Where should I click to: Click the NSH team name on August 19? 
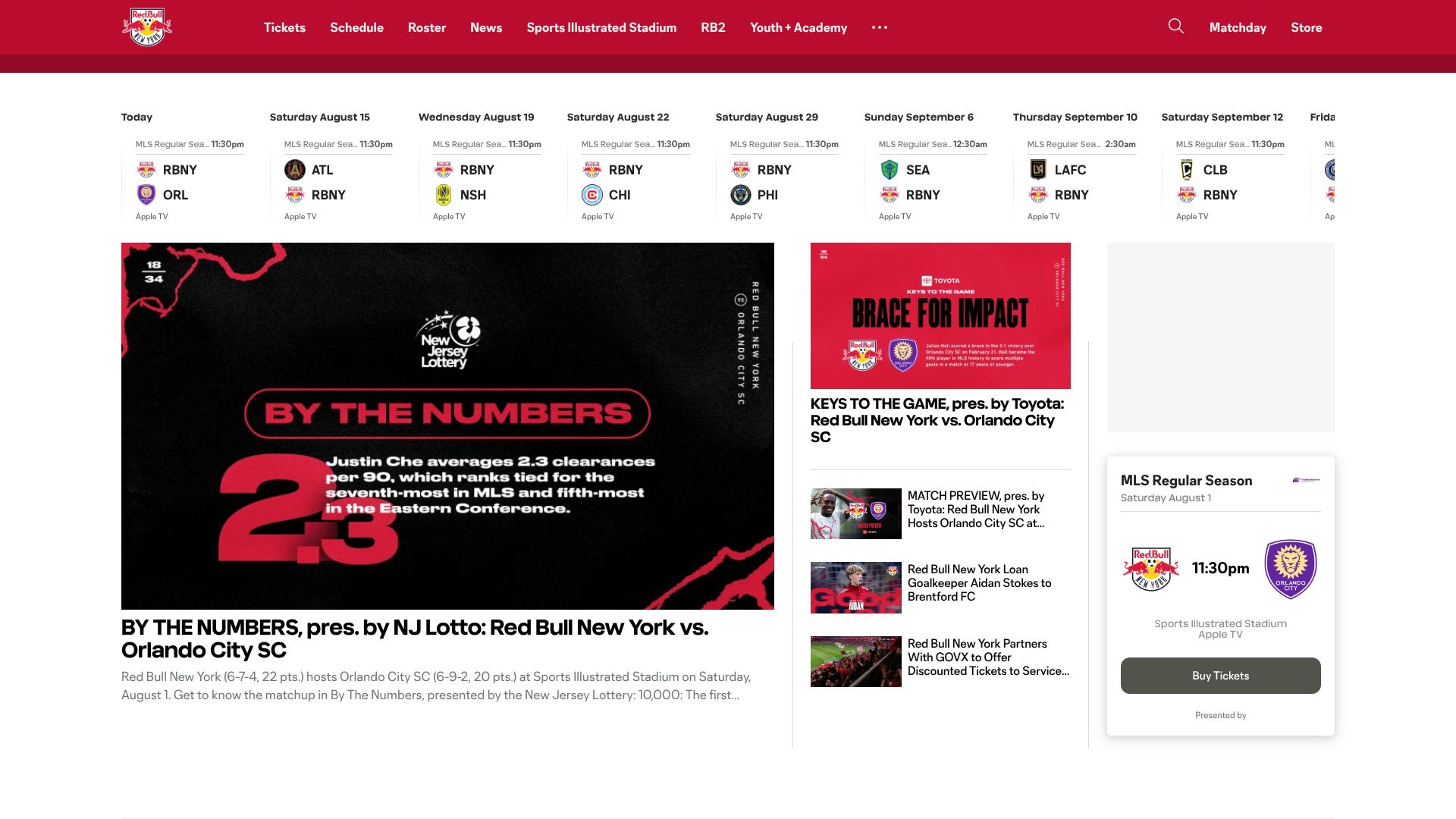tap(473, 195)
